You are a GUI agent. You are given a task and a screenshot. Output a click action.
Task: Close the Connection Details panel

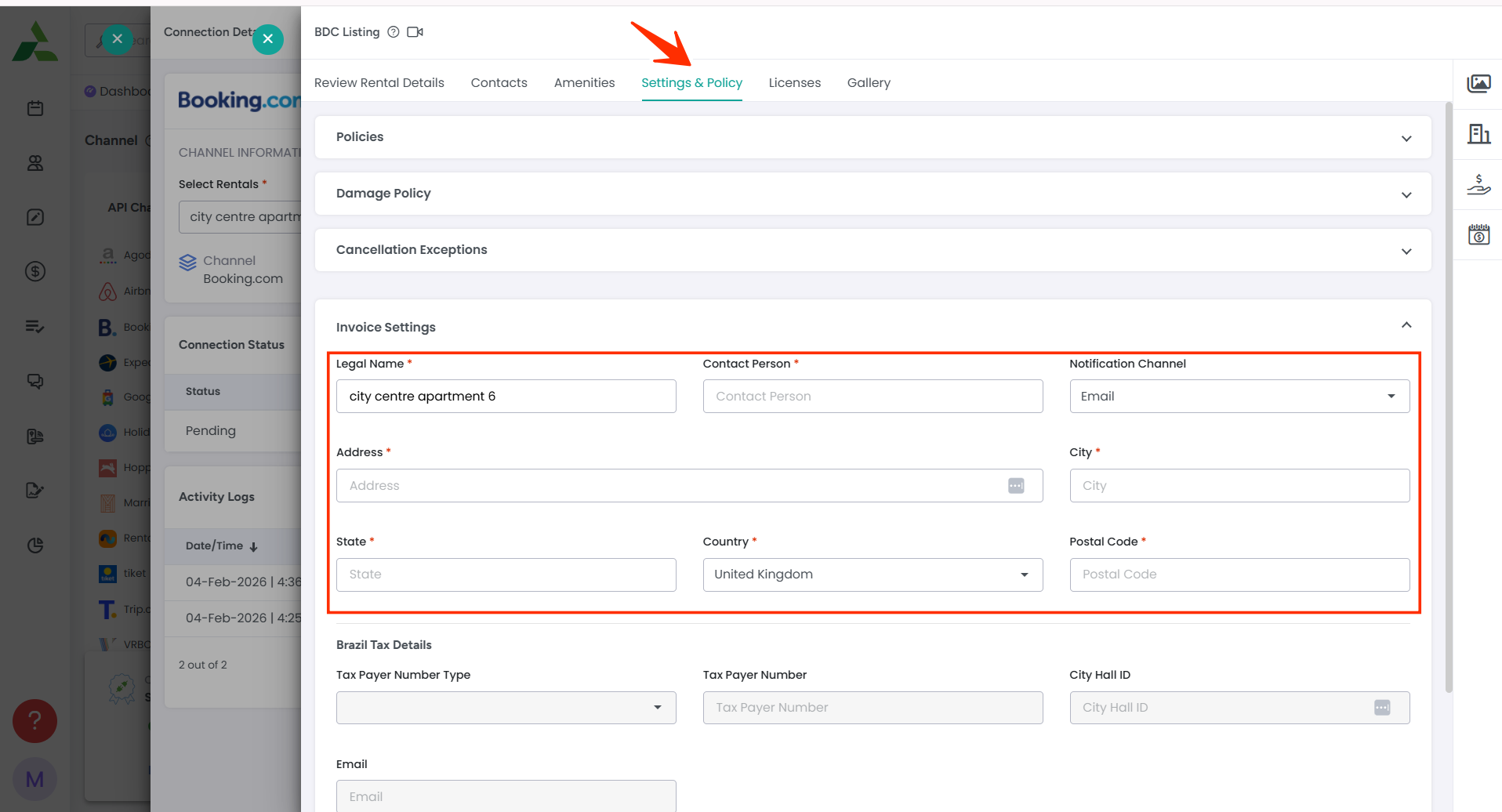[268, 38]
